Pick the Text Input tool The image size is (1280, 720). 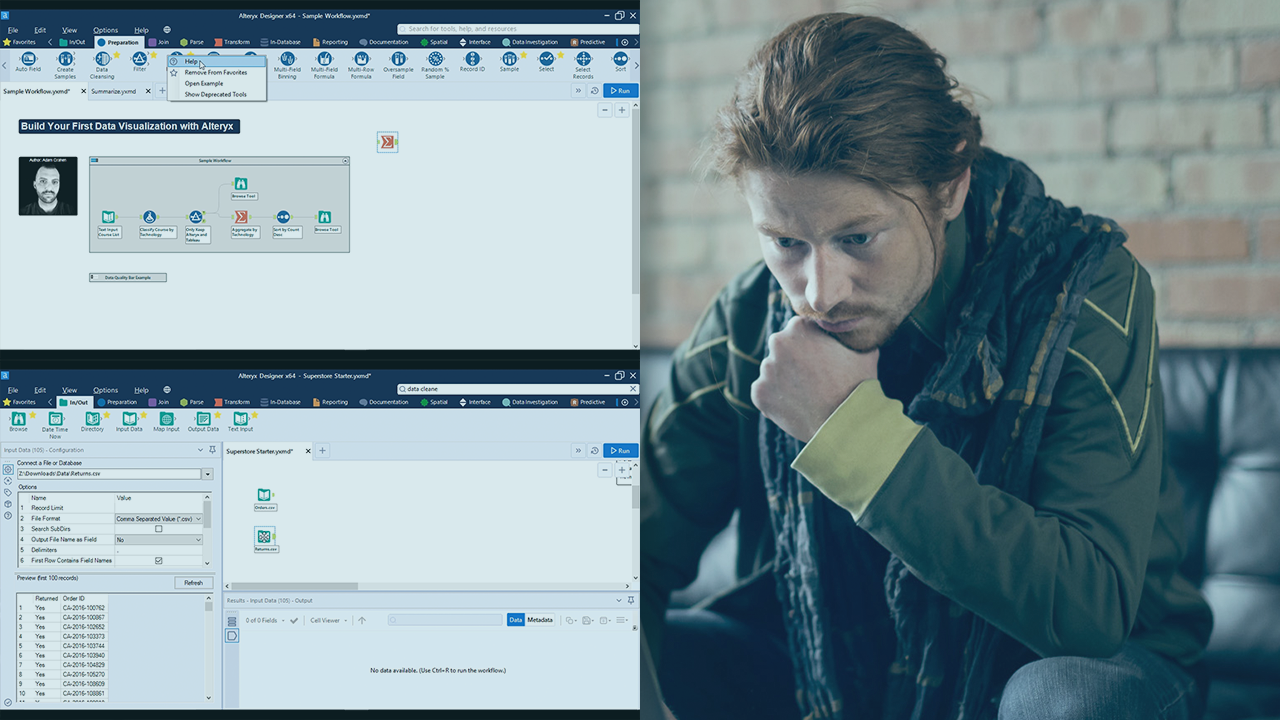point(240,420)
